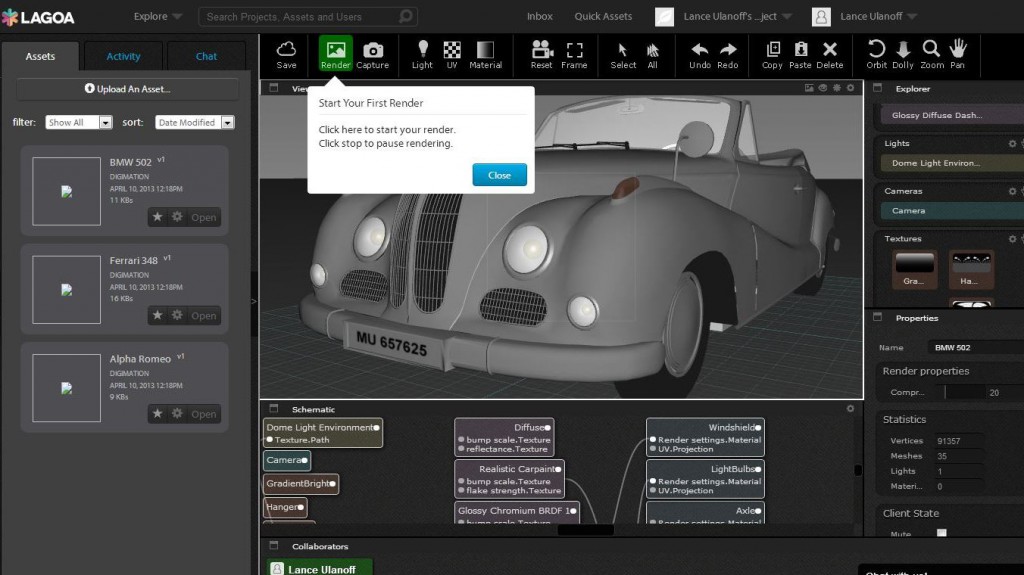
Task: Open the Ferrari 348 asset
Action: 203,316
